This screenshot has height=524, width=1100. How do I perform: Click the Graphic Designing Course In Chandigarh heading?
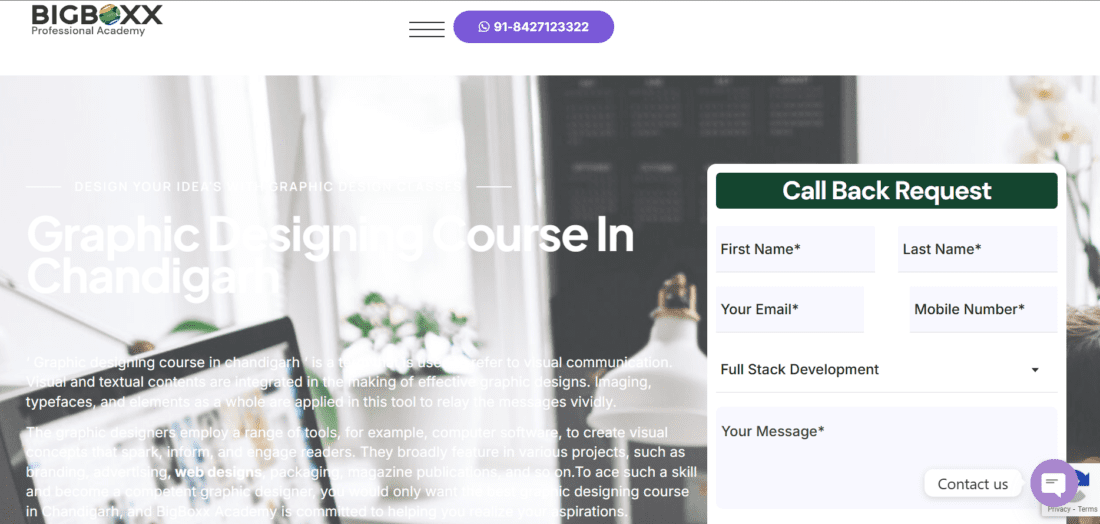click(x=330, y=256)
